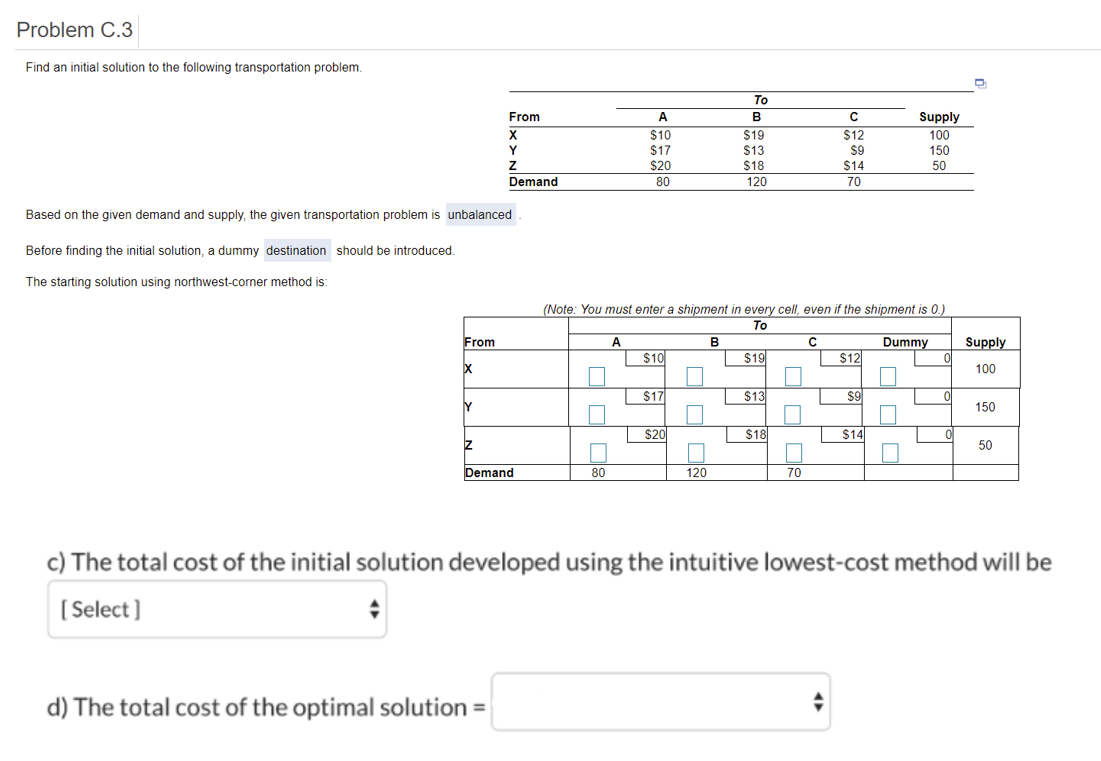This screenshot has width=1101, height=761.
Task: Open the answer dropdown for part d
Action: pyautogui.click(x=660, y=702)
